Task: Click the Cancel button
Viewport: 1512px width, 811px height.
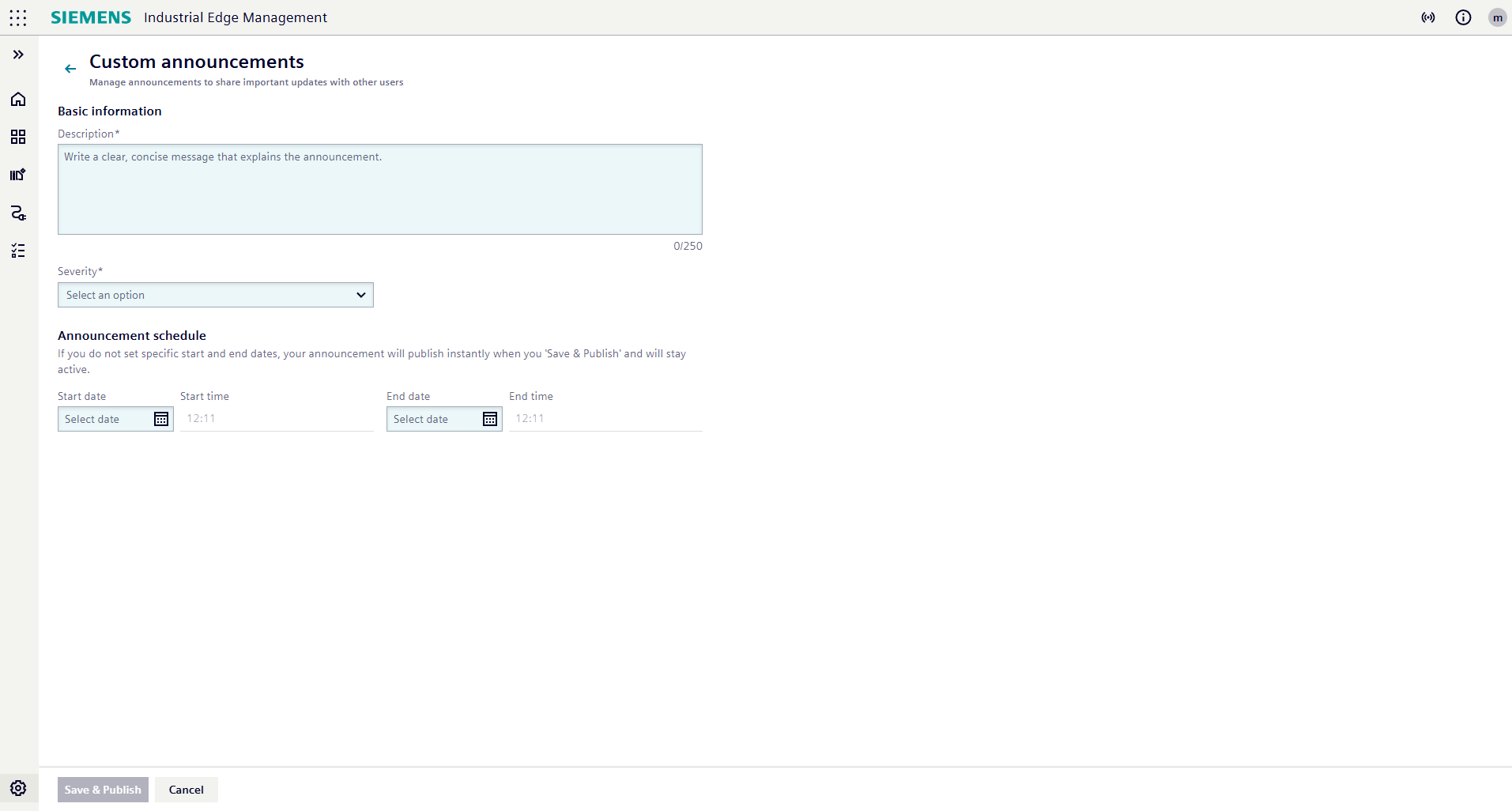Action: click(187, 790)
